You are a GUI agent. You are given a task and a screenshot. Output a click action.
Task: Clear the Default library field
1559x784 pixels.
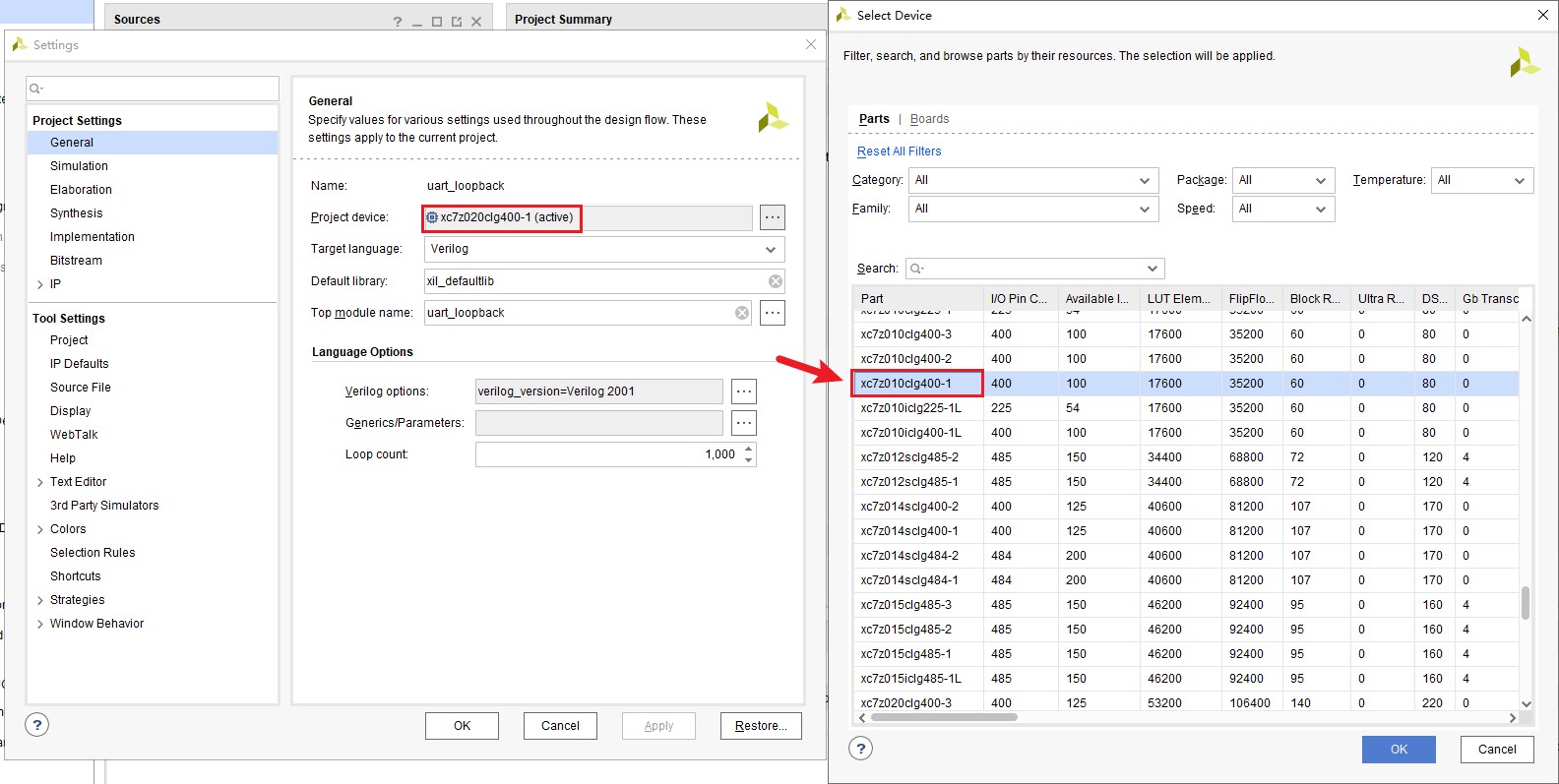pyautogui.click(x=776, y=281)
